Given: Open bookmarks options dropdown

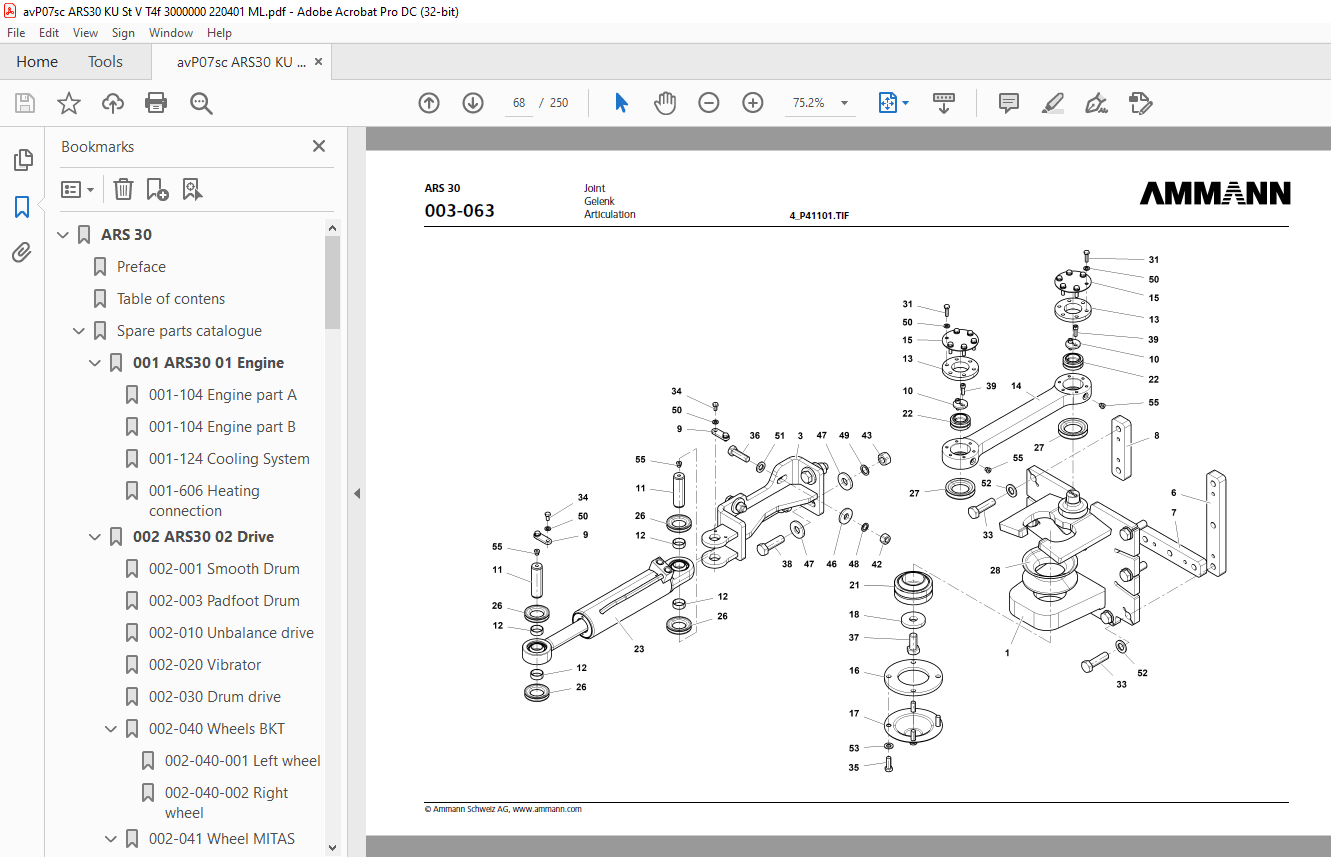Looking at the screenshot, I should (77, 189).
